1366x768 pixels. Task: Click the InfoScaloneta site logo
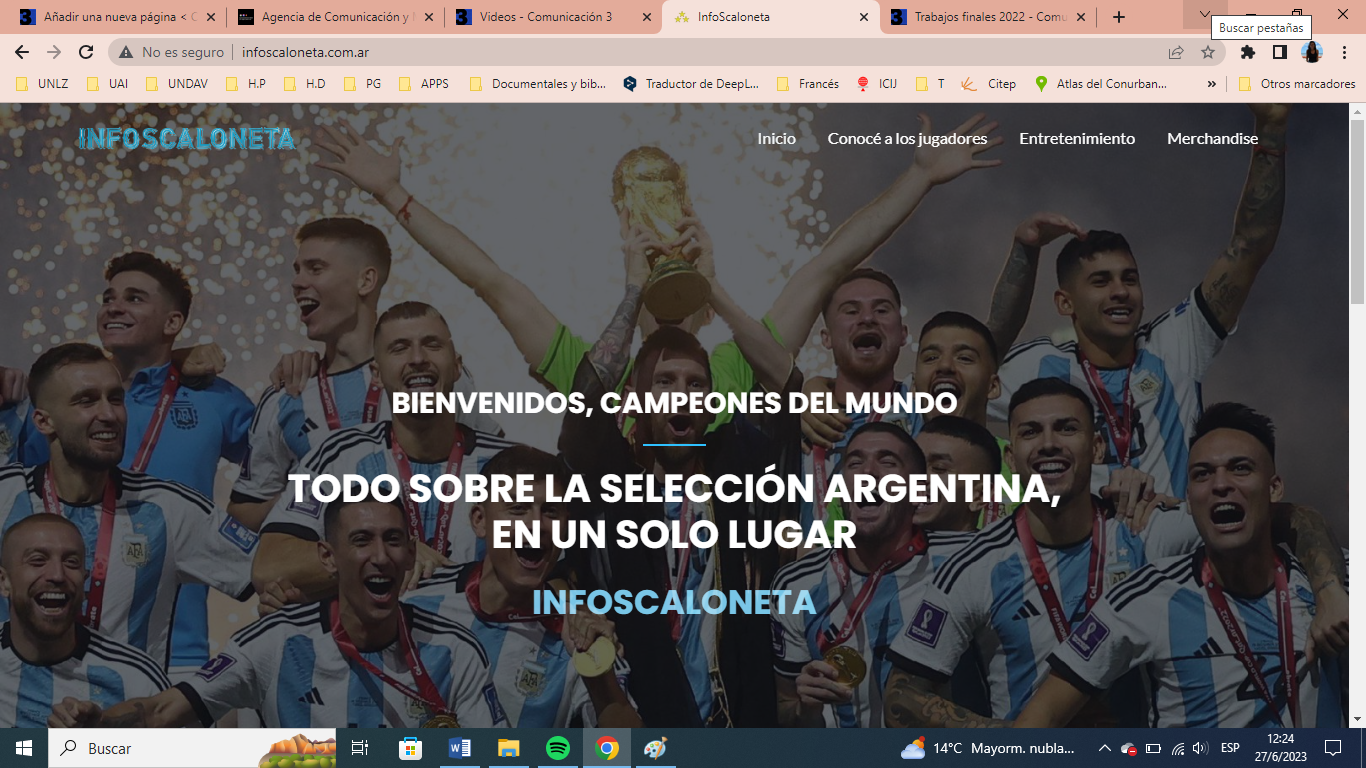click(x=187, y=139)
